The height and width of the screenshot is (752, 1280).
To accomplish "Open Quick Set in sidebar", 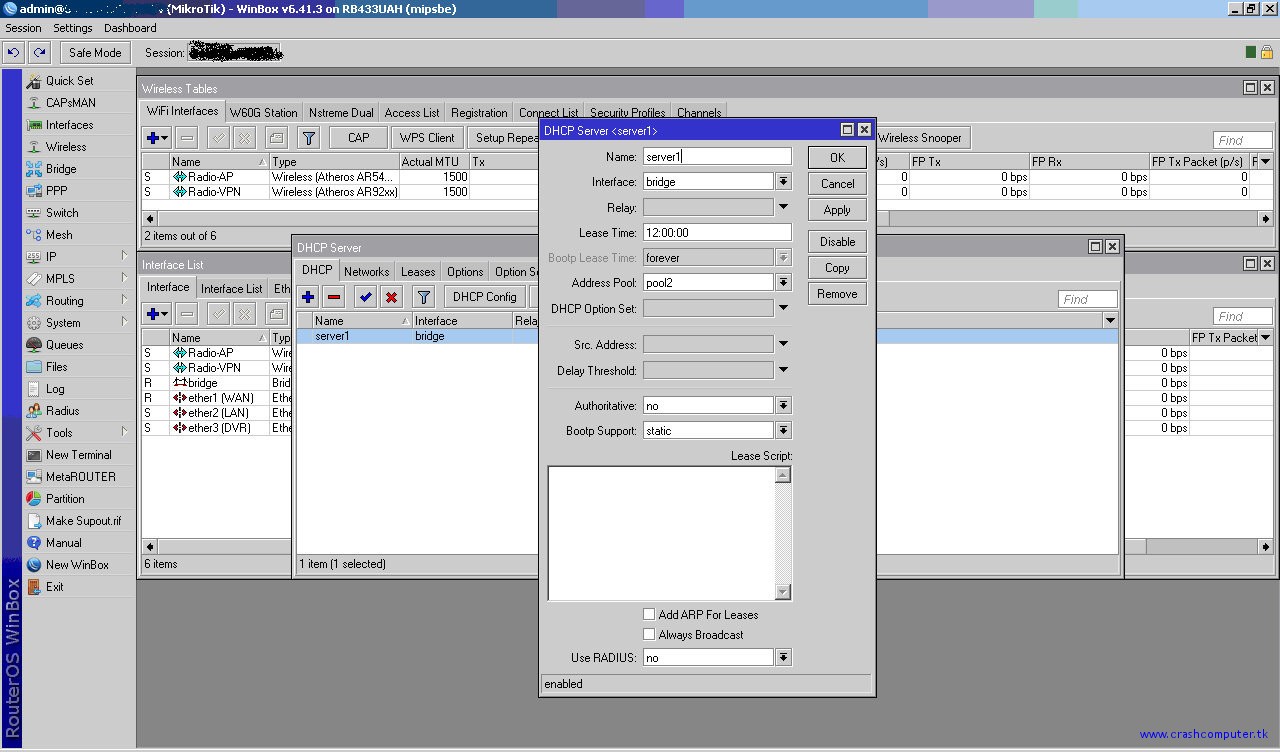I will tap(69, 81).
